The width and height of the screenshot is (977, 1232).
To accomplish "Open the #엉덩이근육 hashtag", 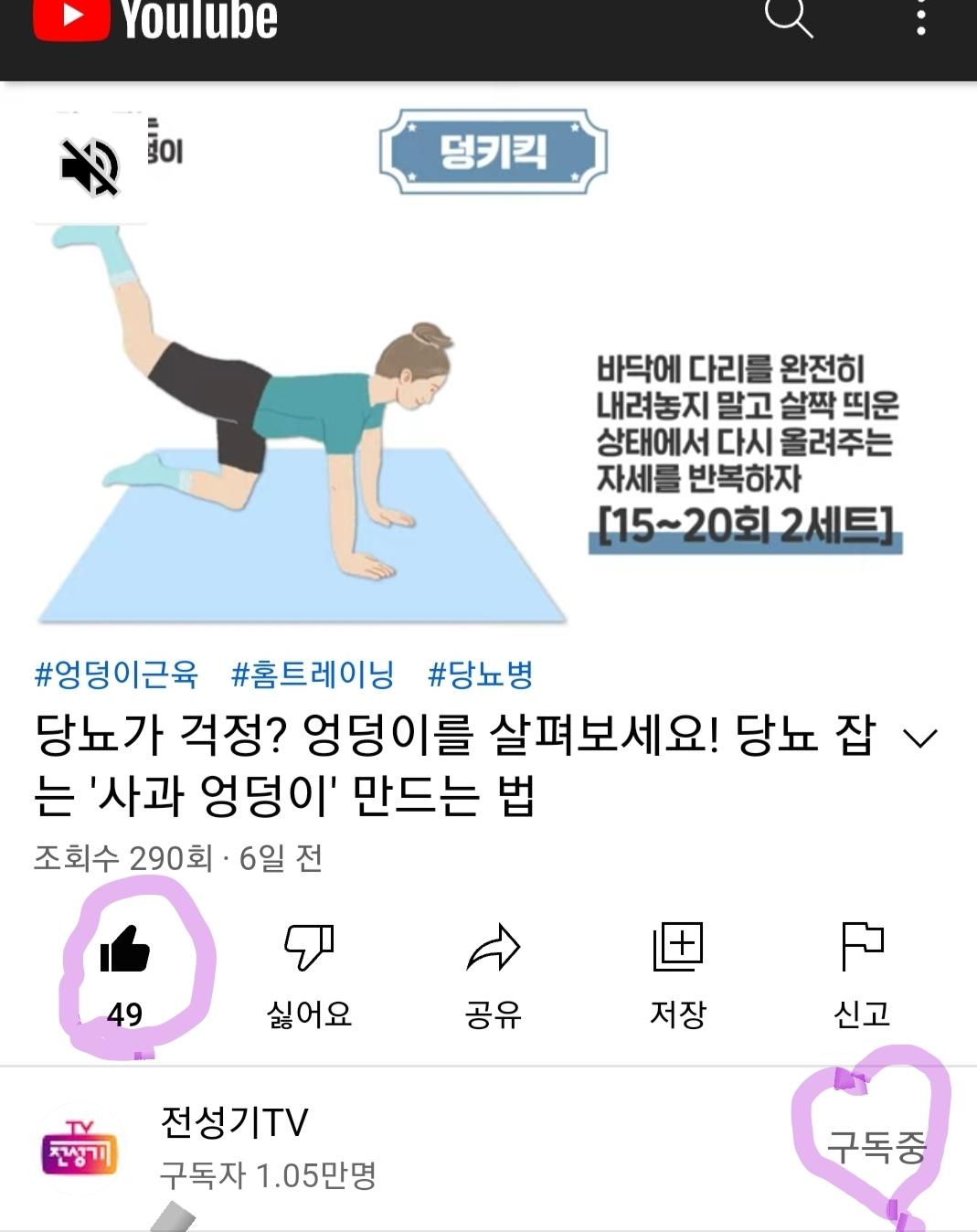I will point(116,674).
